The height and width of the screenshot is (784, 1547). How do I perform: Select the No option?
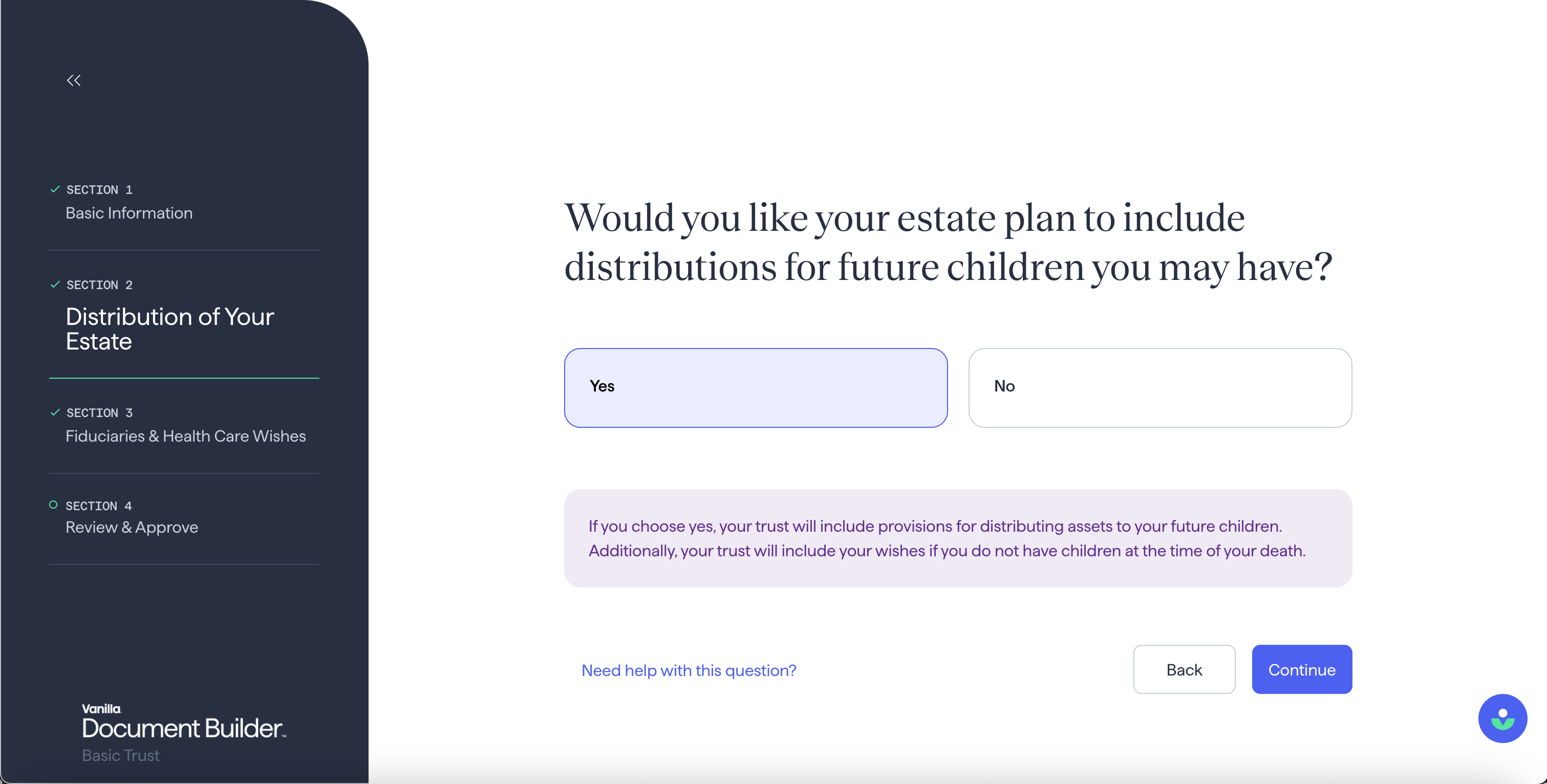coord(1159,387)
